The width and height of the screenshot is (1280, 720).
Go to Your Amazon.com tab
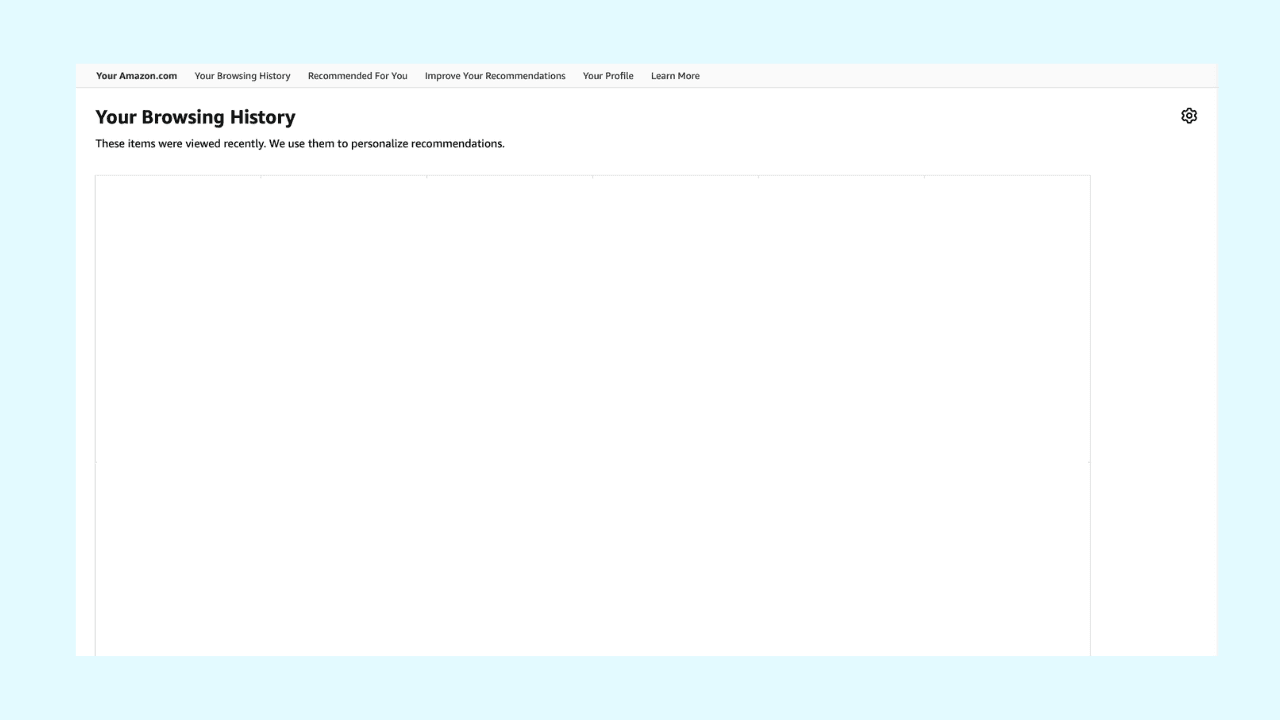136,76
